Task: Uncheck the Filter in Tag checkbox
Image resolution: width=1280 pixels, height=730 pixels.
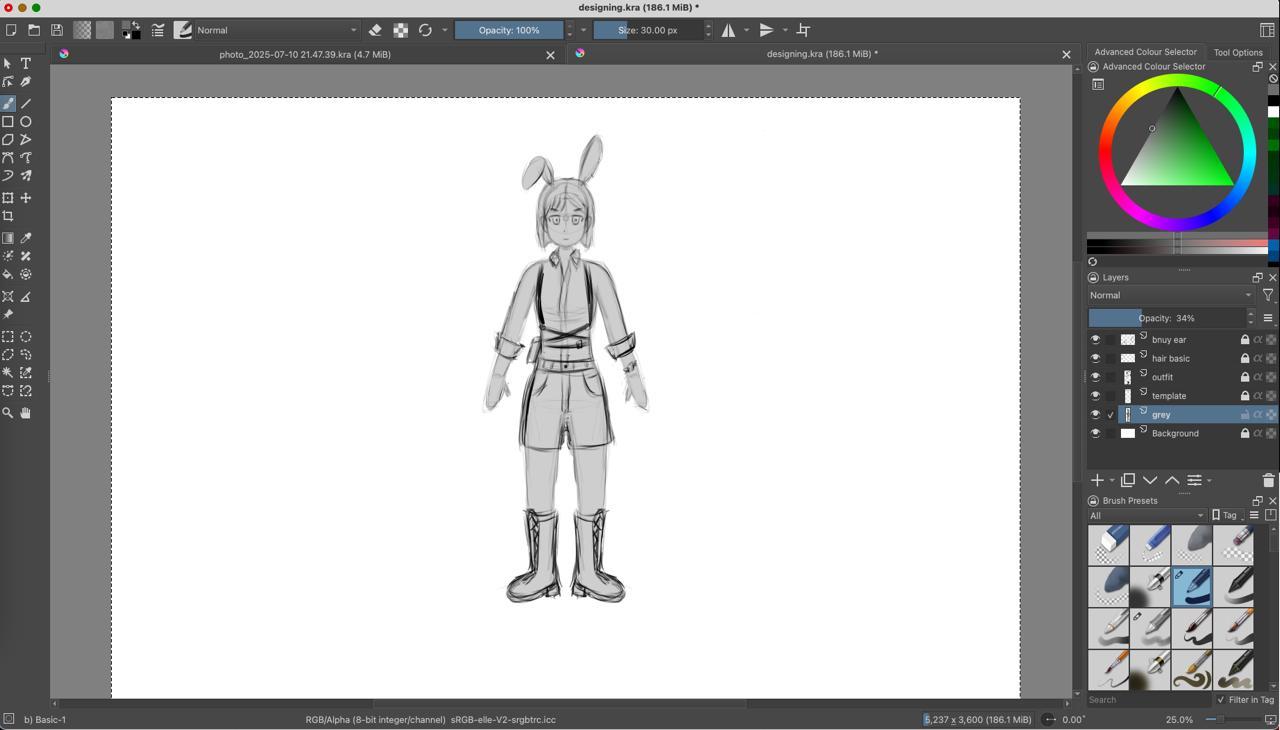Action: tap(1221, 700)
